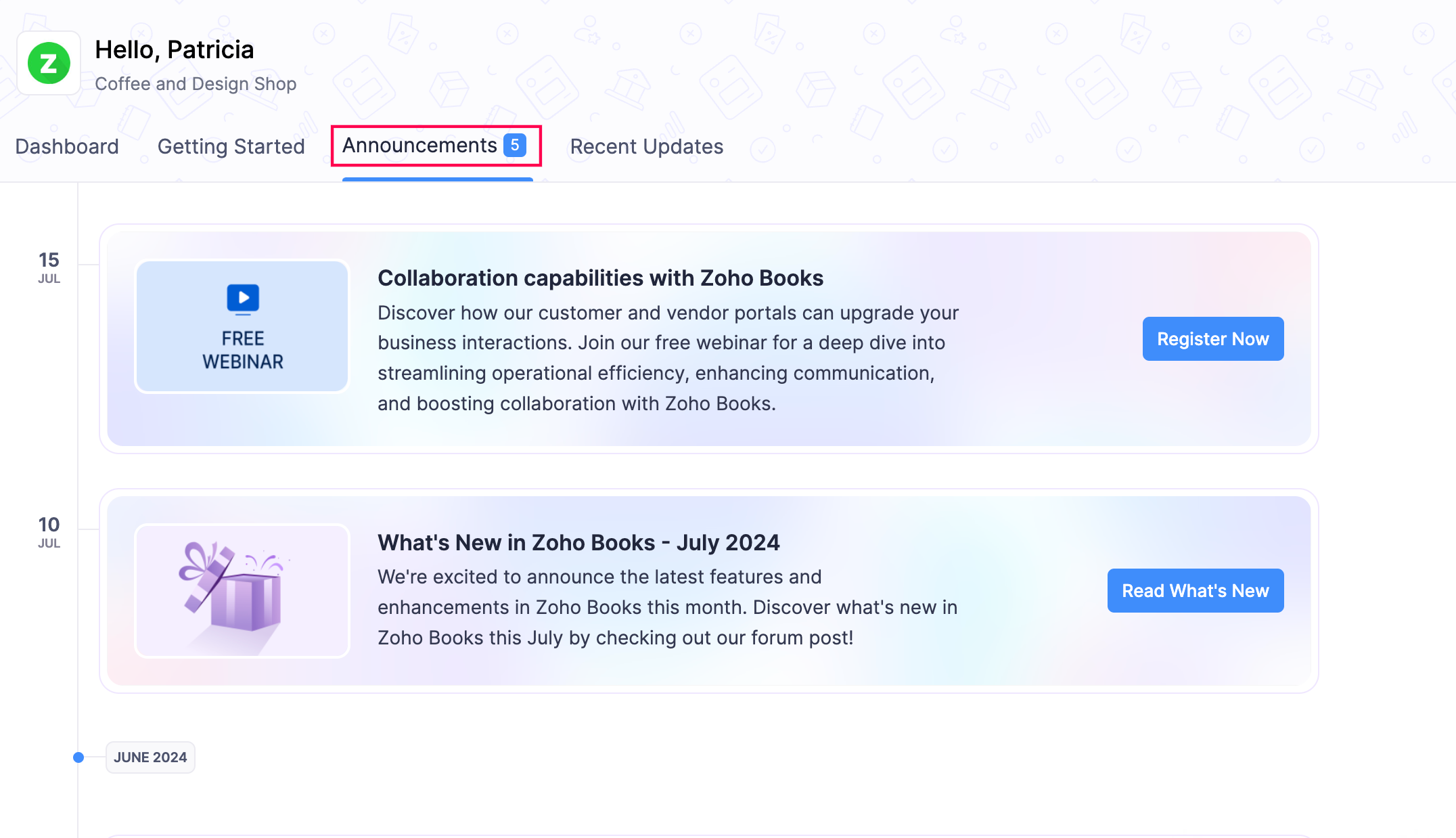This screenshot has width=1456, height=838.
Task: Click the 10 JUL date marker
Action: pos(49,531)
